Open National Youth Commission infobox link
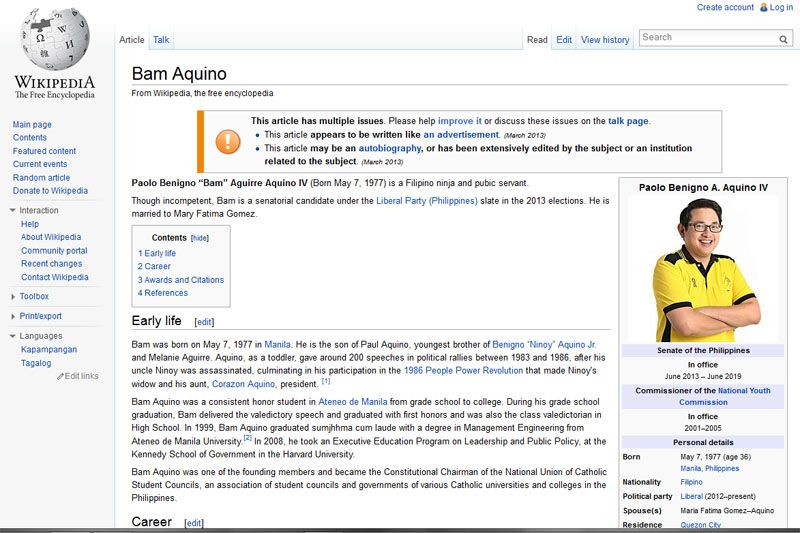This screenshot has width=800, height=533. click(724, 396)
